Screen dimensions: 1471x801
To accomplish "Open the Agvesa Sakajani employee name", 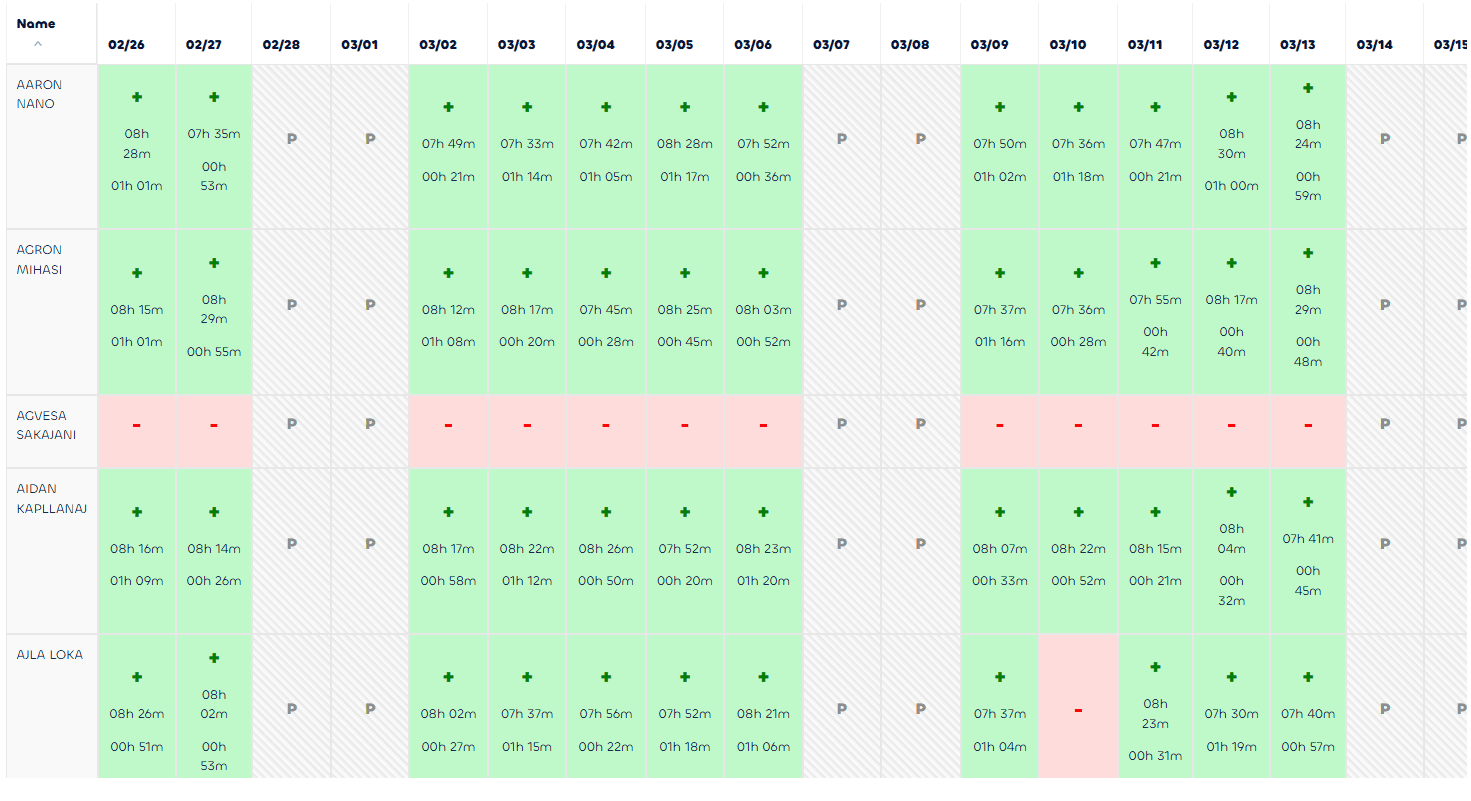I will pyautogui.click(x=46, y=425).
